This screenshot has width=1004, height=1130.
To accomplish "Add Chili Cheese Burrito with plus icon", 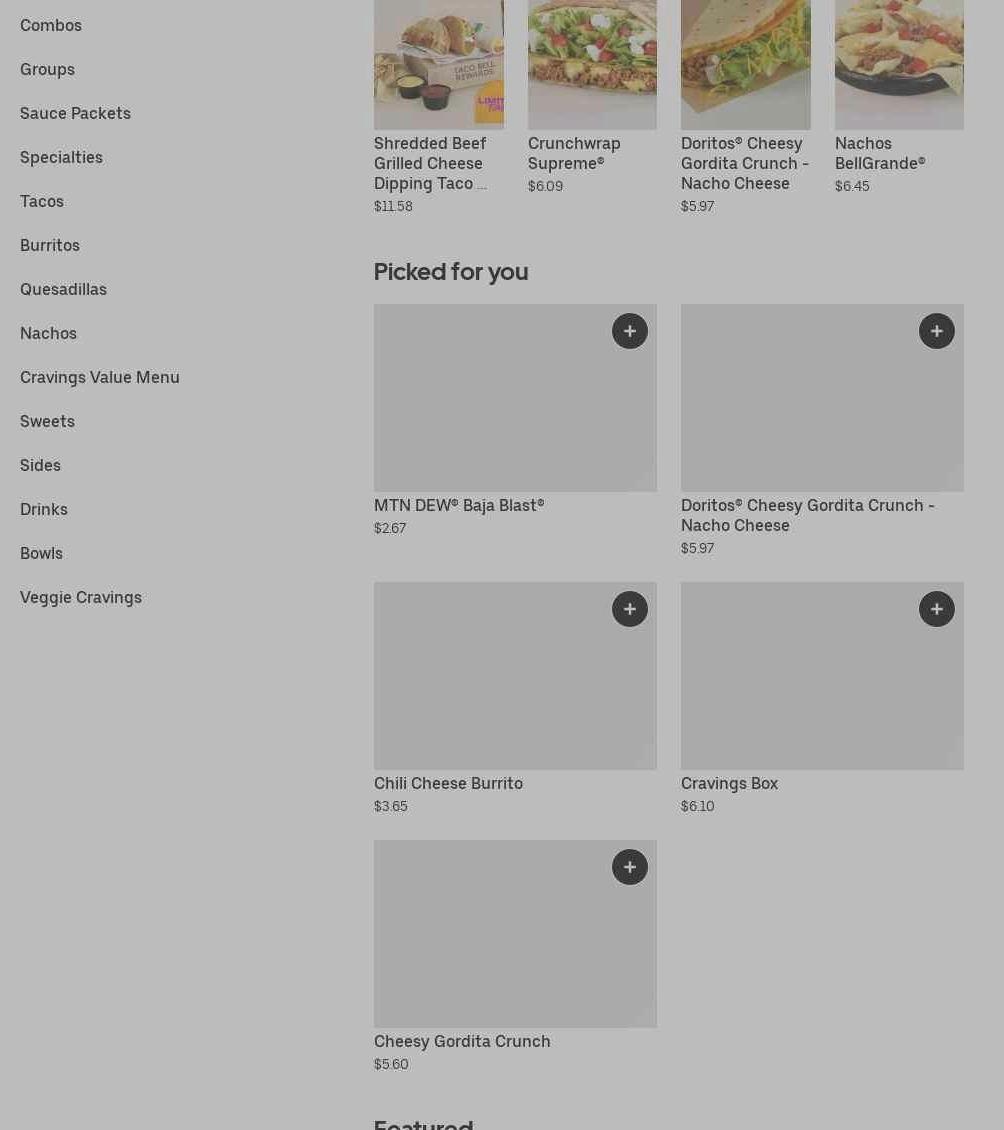I will pos(630,609).
